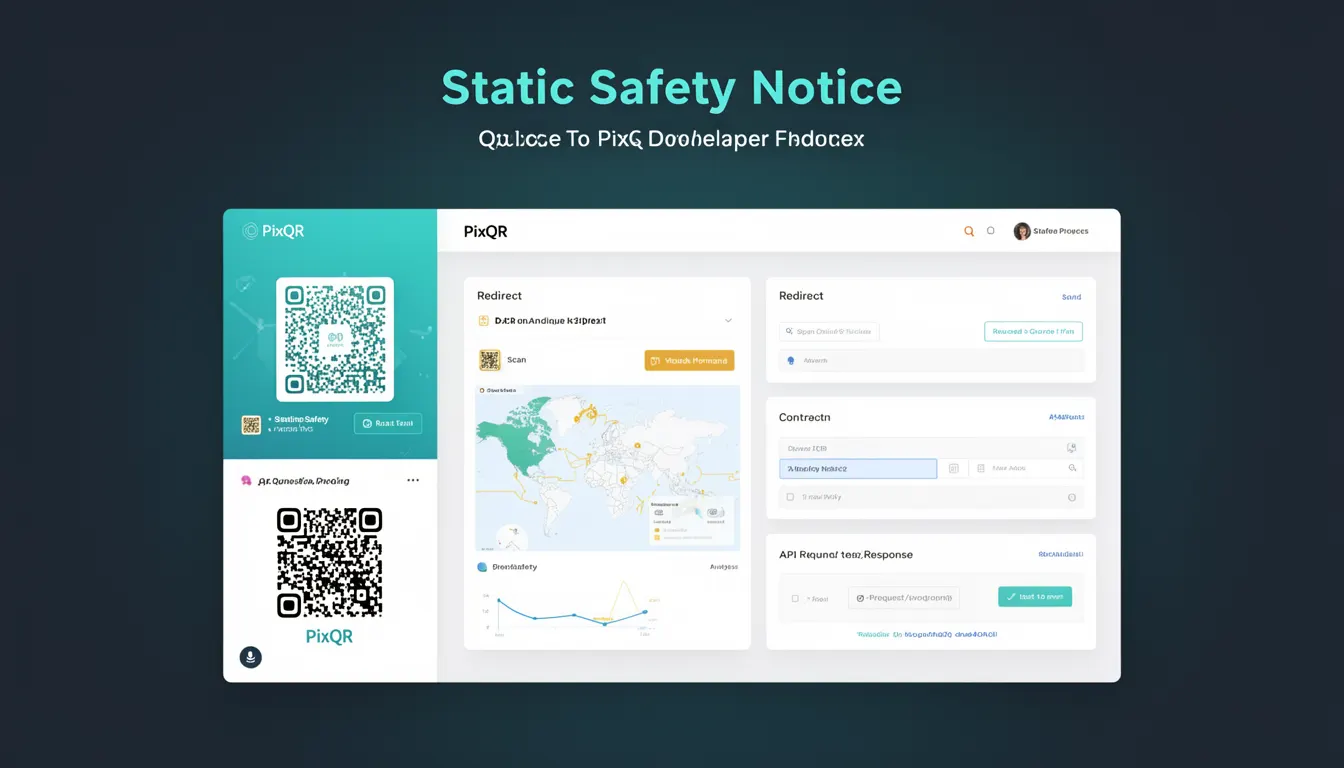Click the world map in Redirect card
Image resolution: width=1344 pixels, height=768 pixels.
(607, 467)
